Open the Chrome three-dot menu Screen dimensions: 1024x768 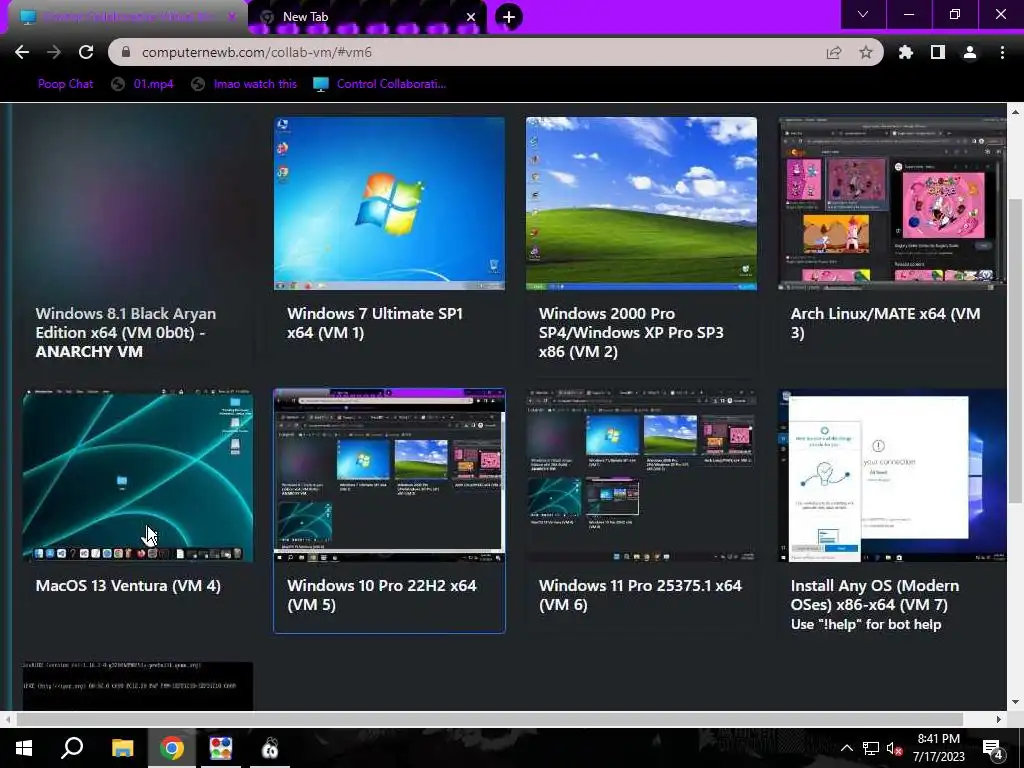(1002, 52)
